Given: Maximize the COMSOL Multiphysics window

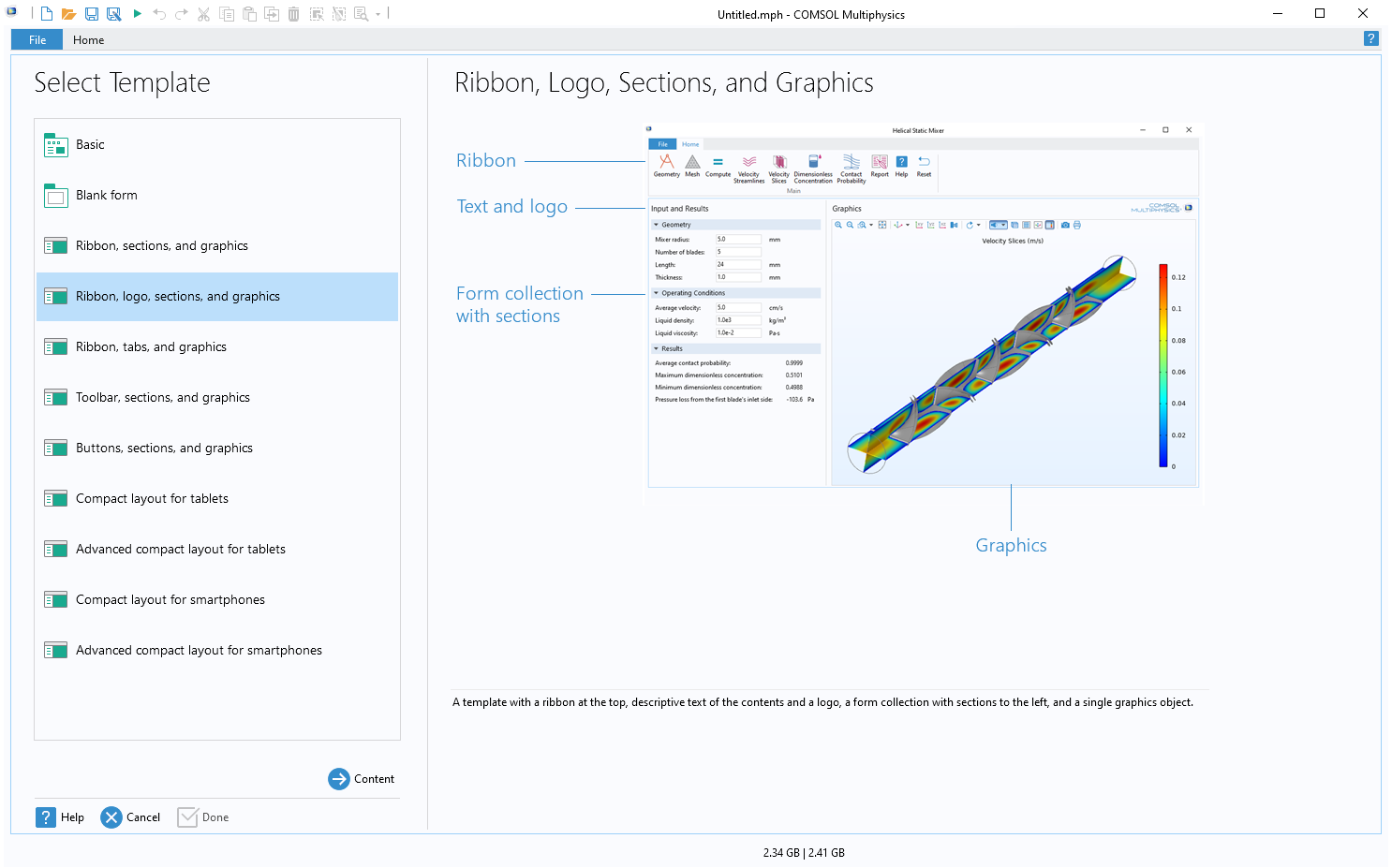Looking at the screenshot, I should pos(1320,14).
